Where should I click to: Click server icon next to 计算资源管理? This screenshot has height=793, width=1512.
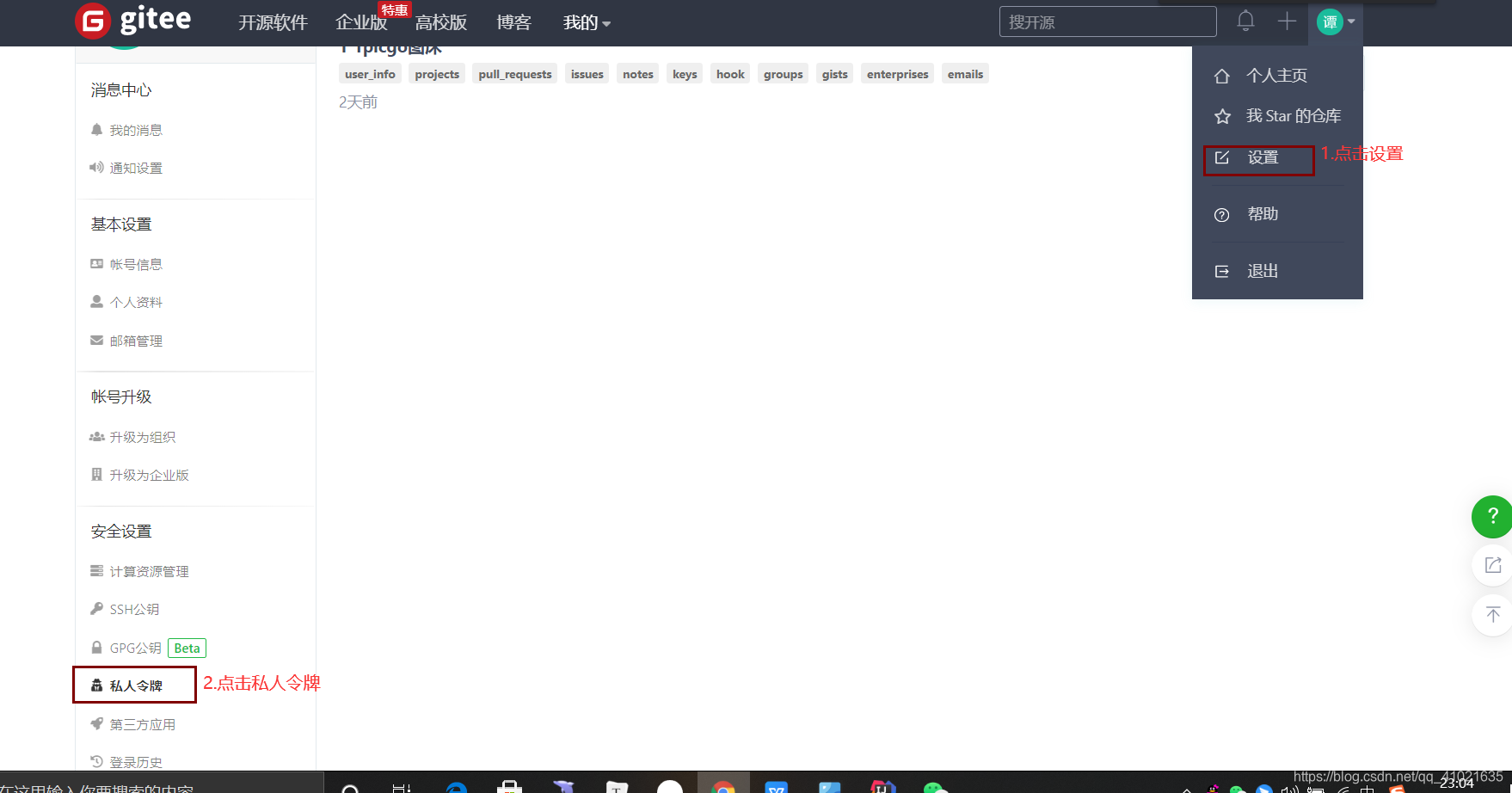point(96,571)
